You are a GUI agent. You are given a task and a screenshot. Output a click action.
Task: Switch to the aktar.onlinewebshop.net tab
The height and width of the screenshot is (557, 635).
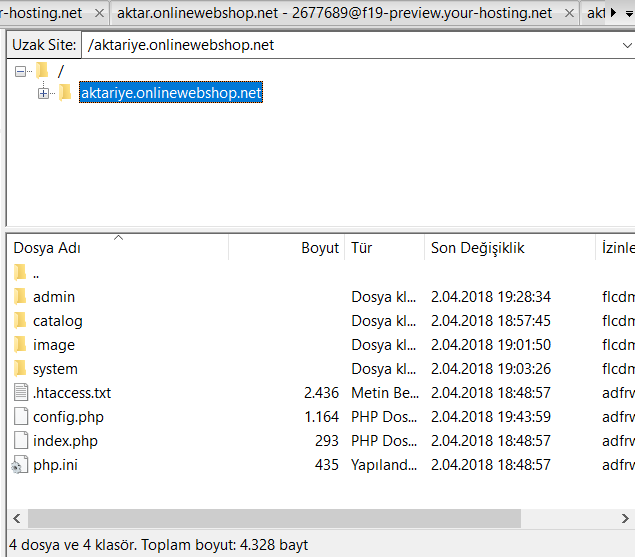coord(334,13)
